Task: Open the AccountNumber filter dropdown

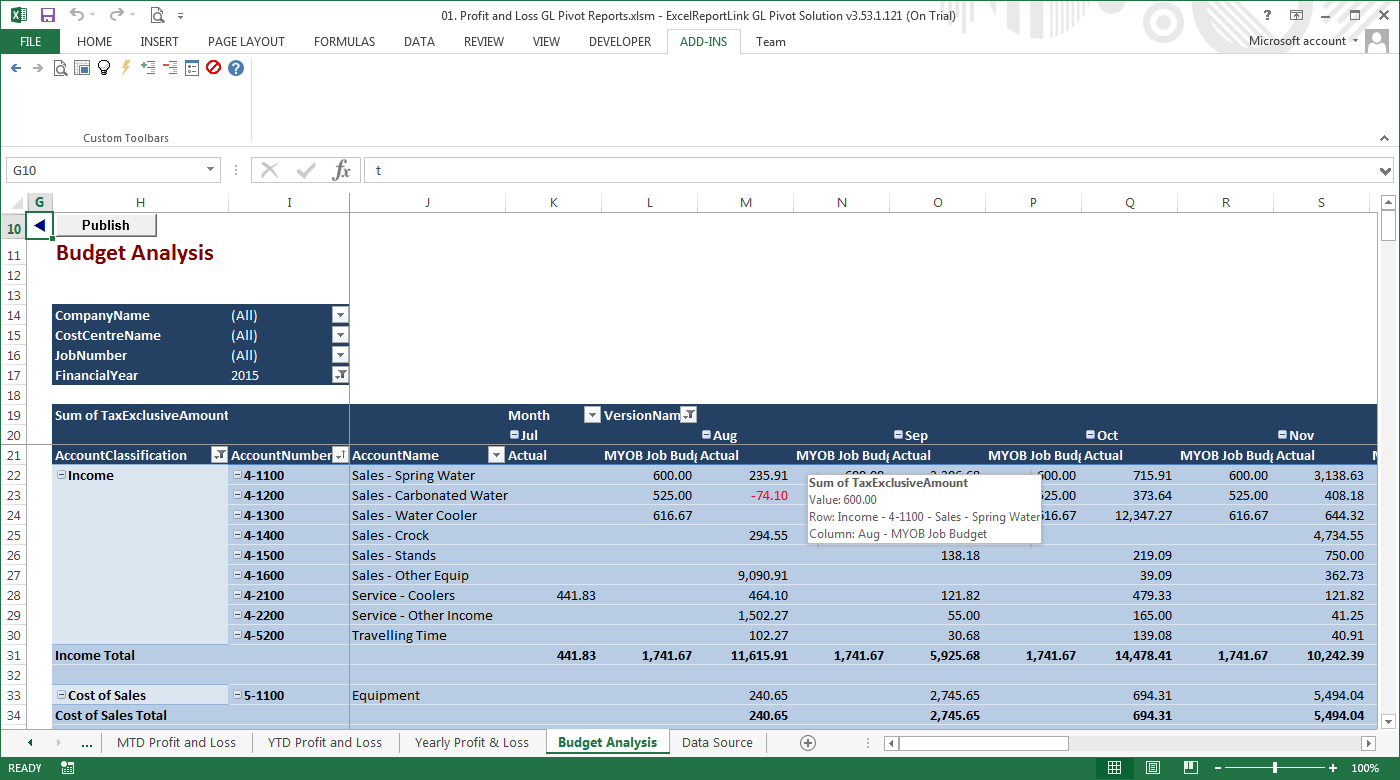Action: click(340, 455)
